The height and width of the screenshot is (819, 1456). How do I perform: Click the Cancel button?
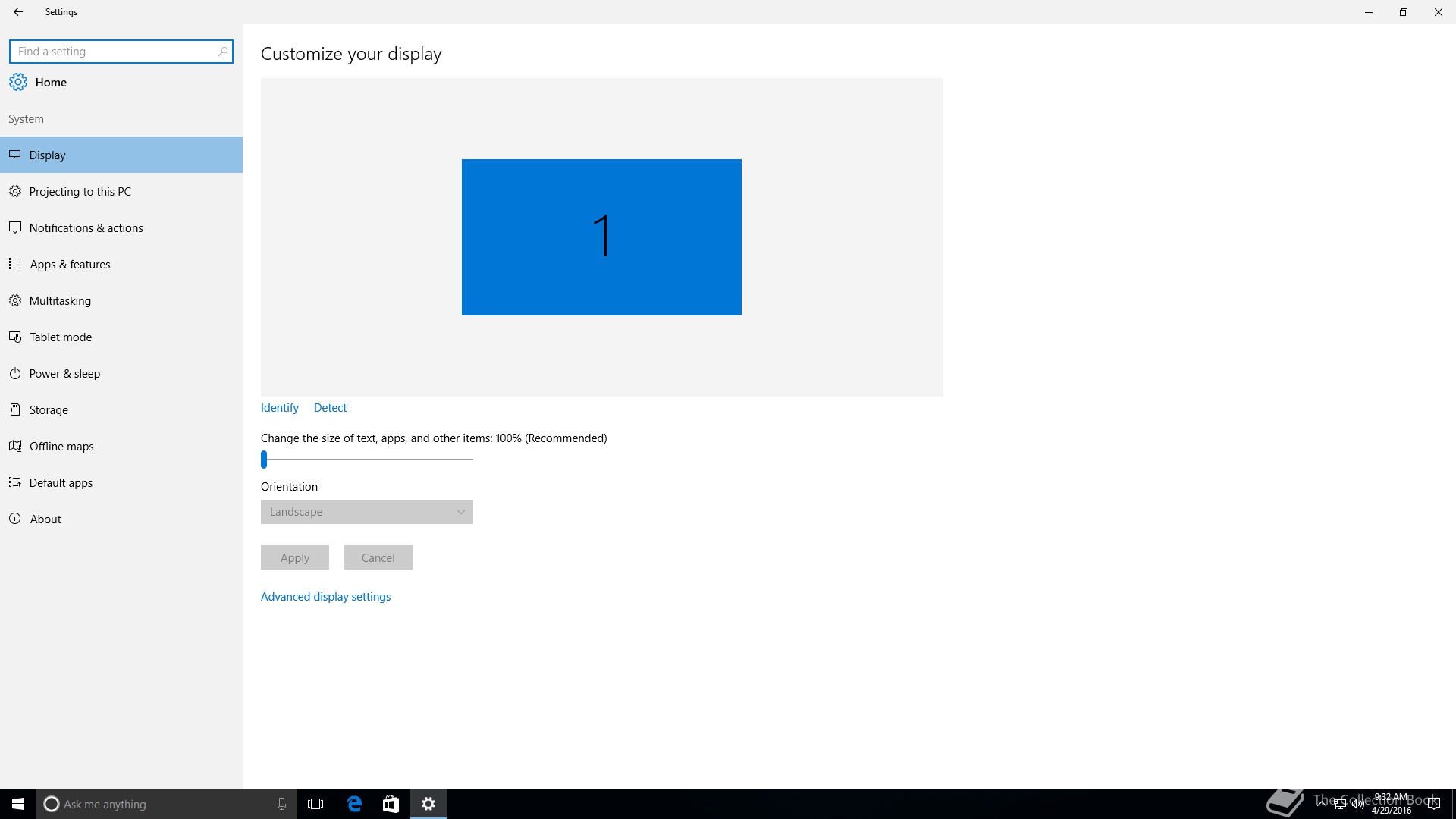pyautogui.click(x=378, y=557)
